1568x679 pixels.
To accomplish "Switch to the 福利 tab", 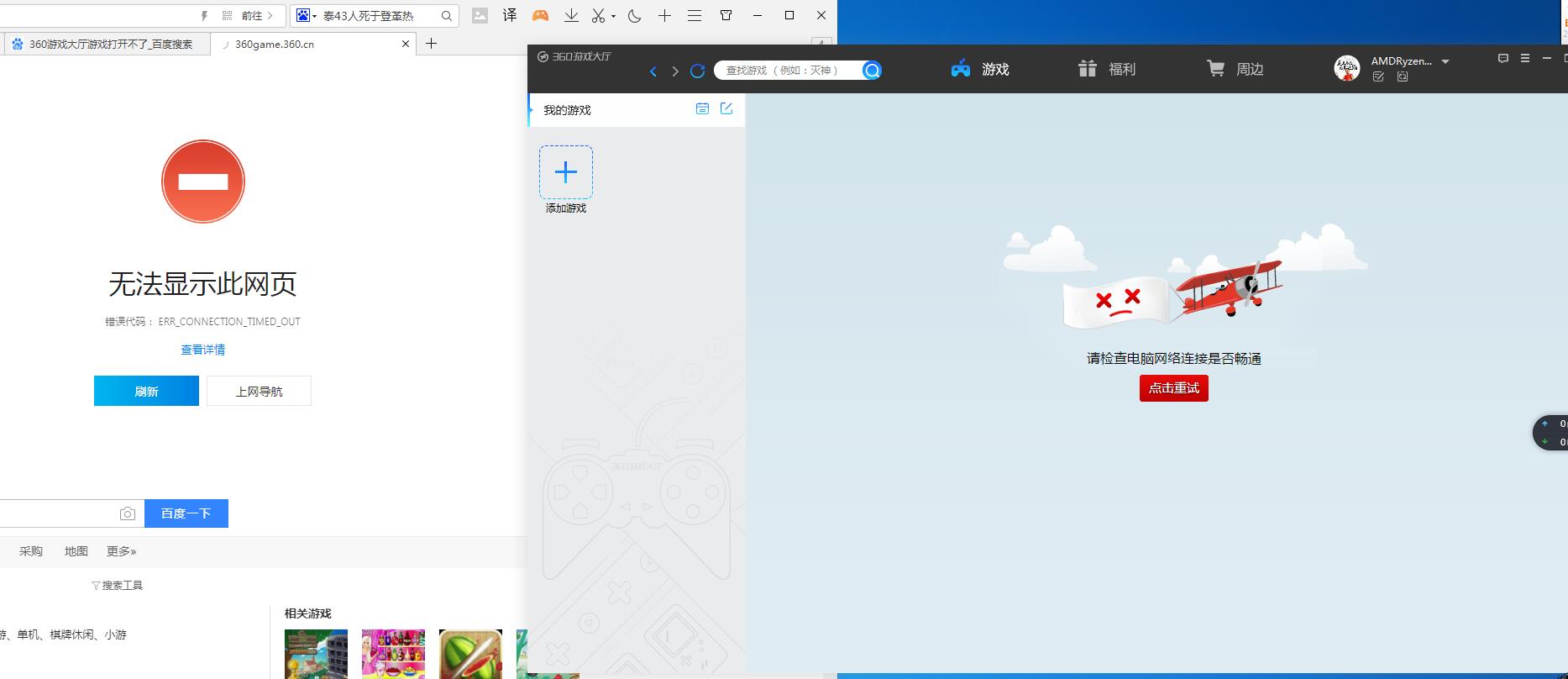I will [x=1107, y=69].
